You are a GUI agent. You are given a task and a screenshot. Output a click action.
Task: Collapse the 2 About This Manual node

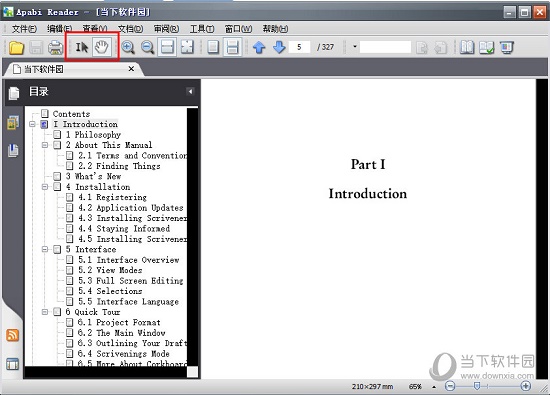click(x=45, y=145)
